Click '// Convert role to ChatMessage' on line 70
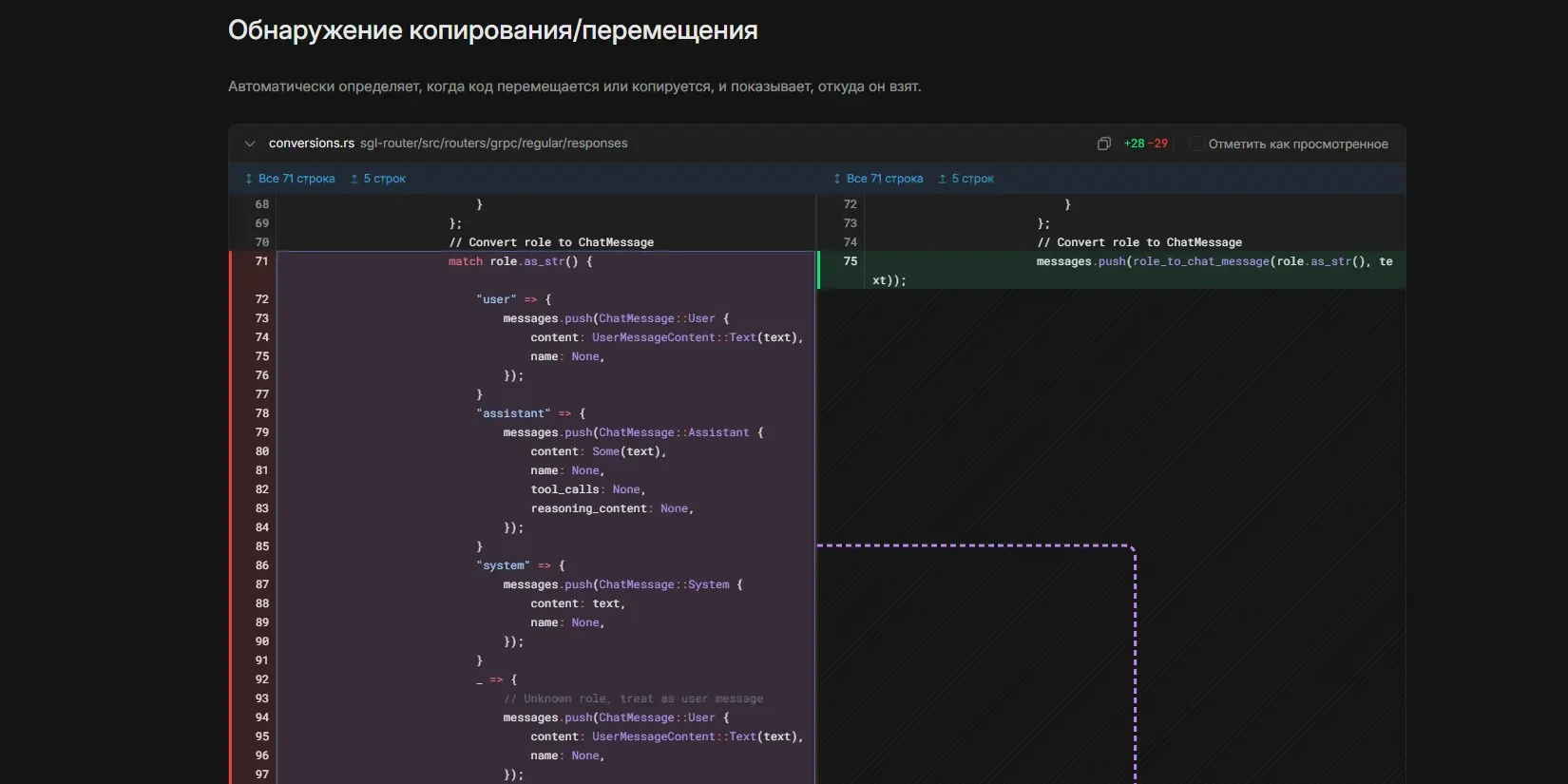Image resolution: width=1568 pixels, height=784 pixels. click(551, 242)
